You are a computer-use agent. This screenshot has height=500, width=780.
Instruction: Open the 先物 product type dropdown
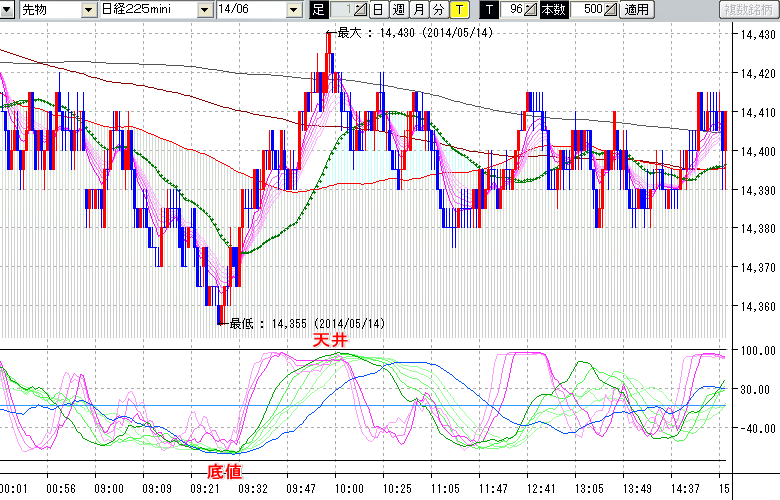pos(89,10)
